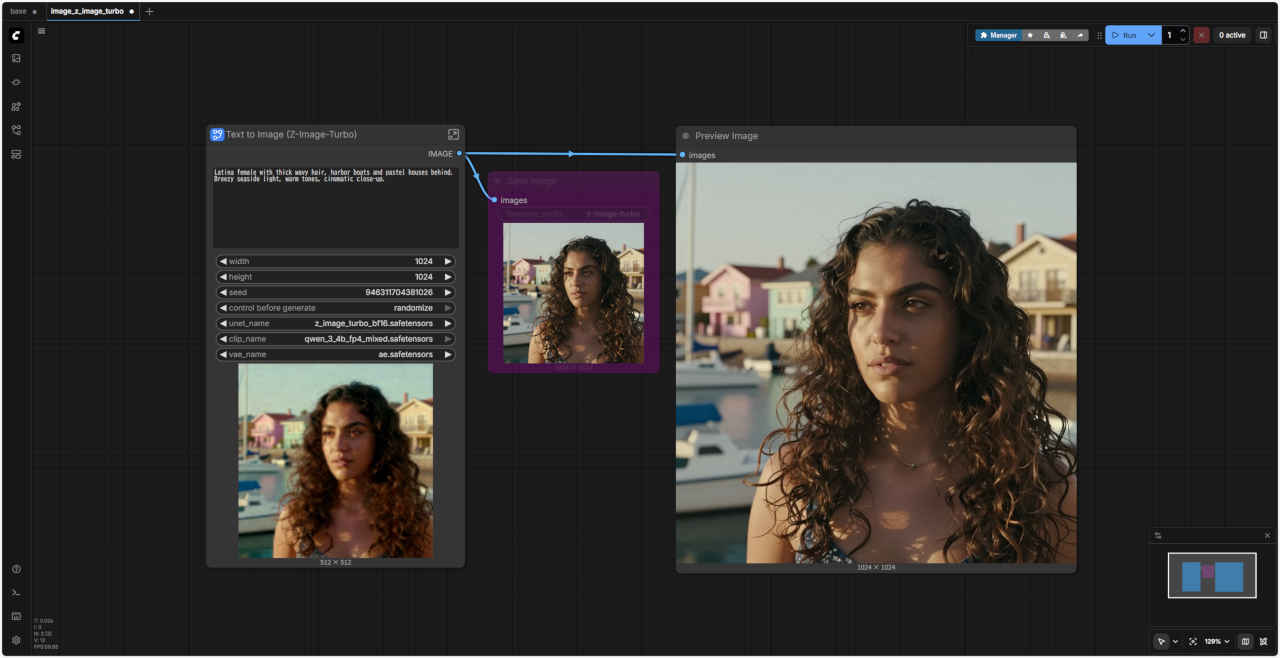
Task: Expand the Text to Image subgraph node
Action: (x=453, y=134)
